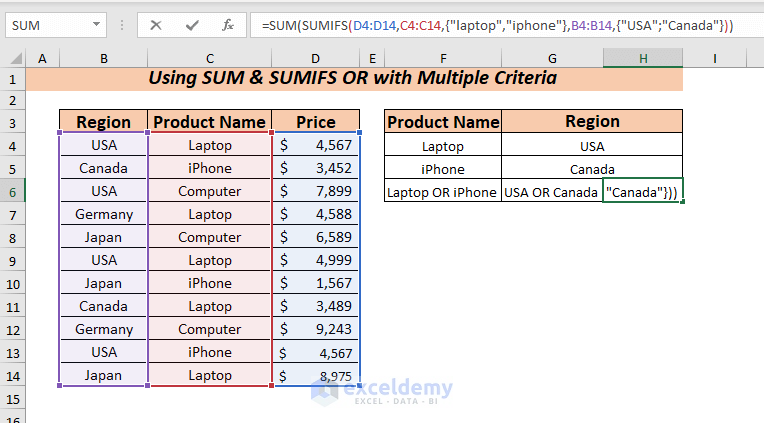Select the cell with price 7,899
Screen dimensions: 764x423
pyautogui.click(x=316, y=191)
